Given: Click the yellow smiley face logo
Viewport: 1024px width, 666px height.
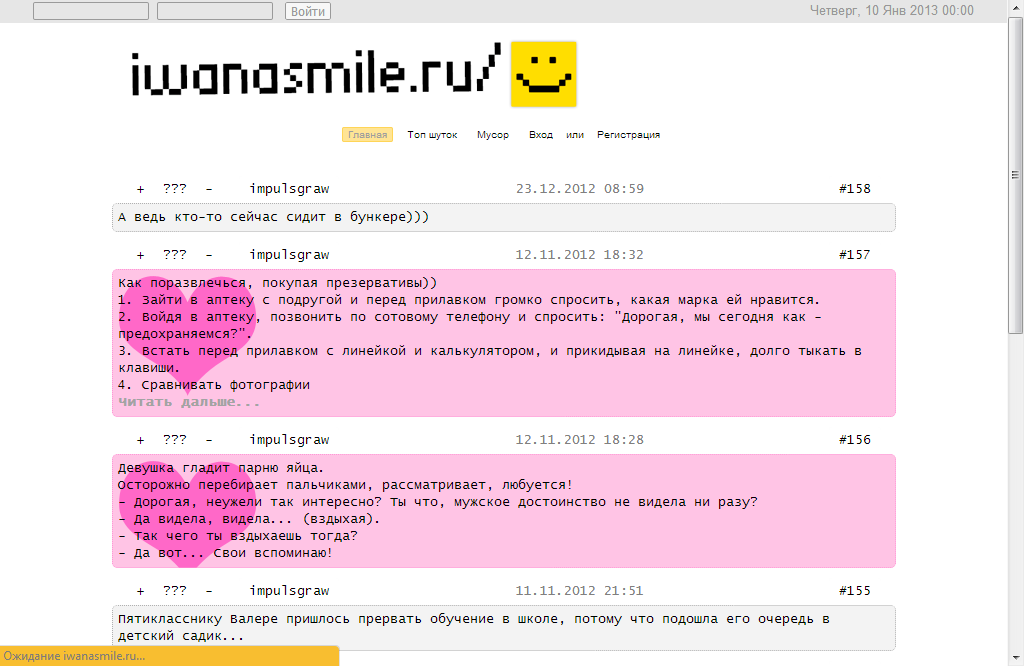Looking at the screenshot, I should pyautogui.click(x=543, y=74).
